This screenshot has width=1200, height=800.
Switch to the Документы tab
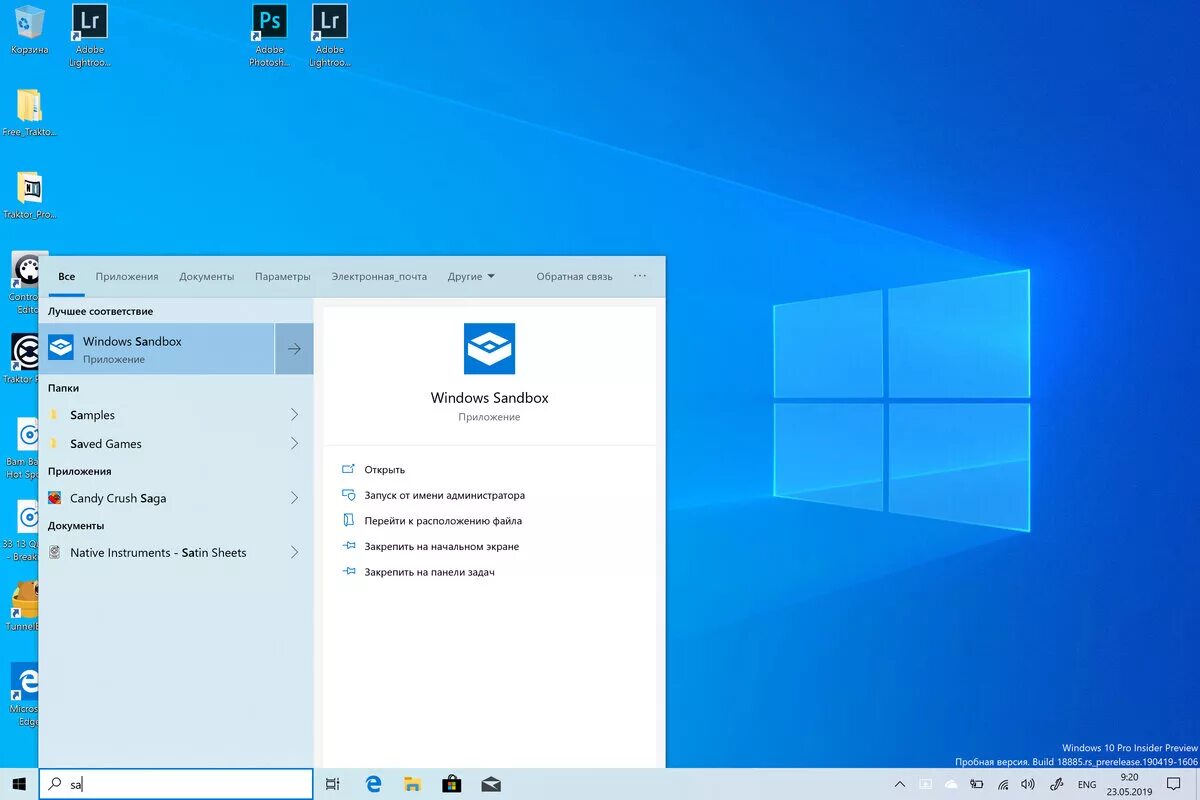[207, 277]
